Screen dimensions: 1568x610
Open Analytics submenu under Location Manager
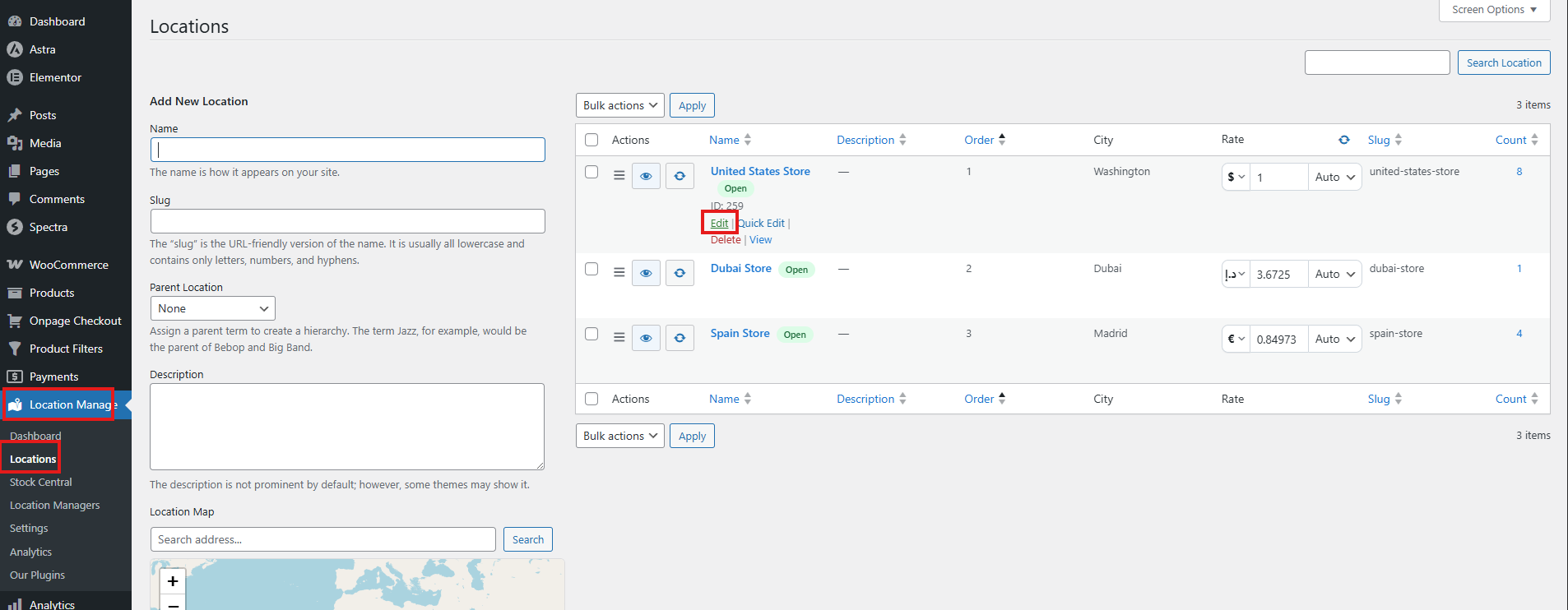(30, 552)
